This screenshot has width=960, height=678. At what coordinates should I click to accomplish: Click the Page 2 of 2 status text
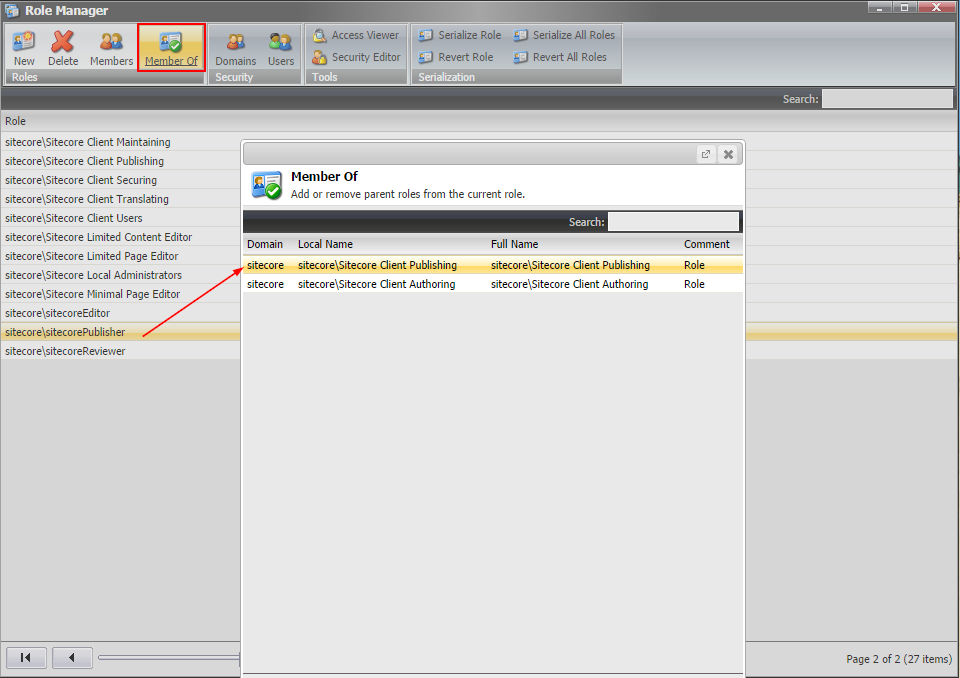pyautogui.click(x=899, y=659)
